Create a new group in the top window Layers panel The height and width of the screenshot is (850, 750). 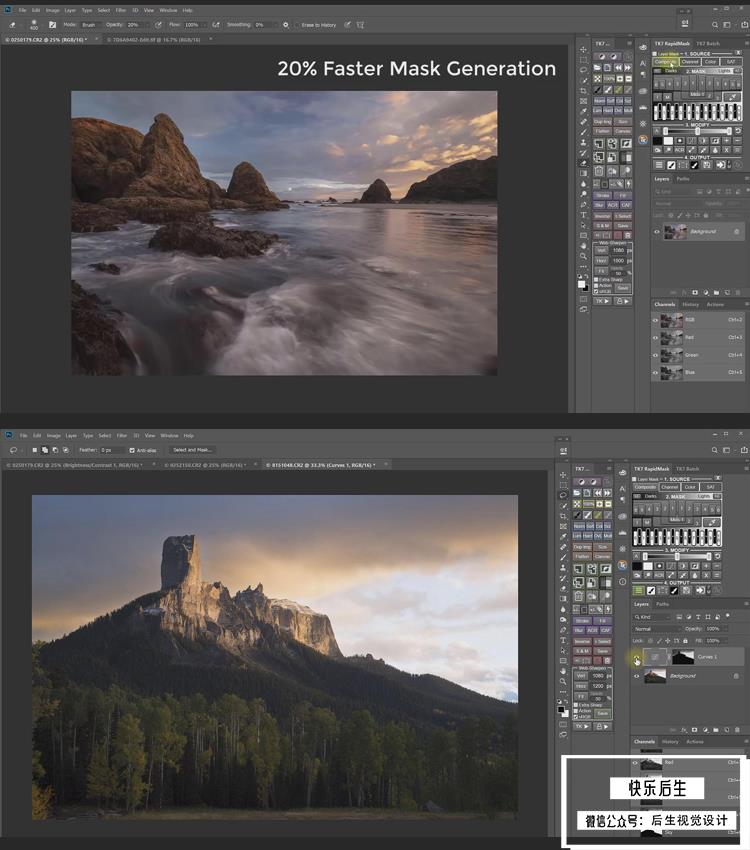(x=716, y=292)
